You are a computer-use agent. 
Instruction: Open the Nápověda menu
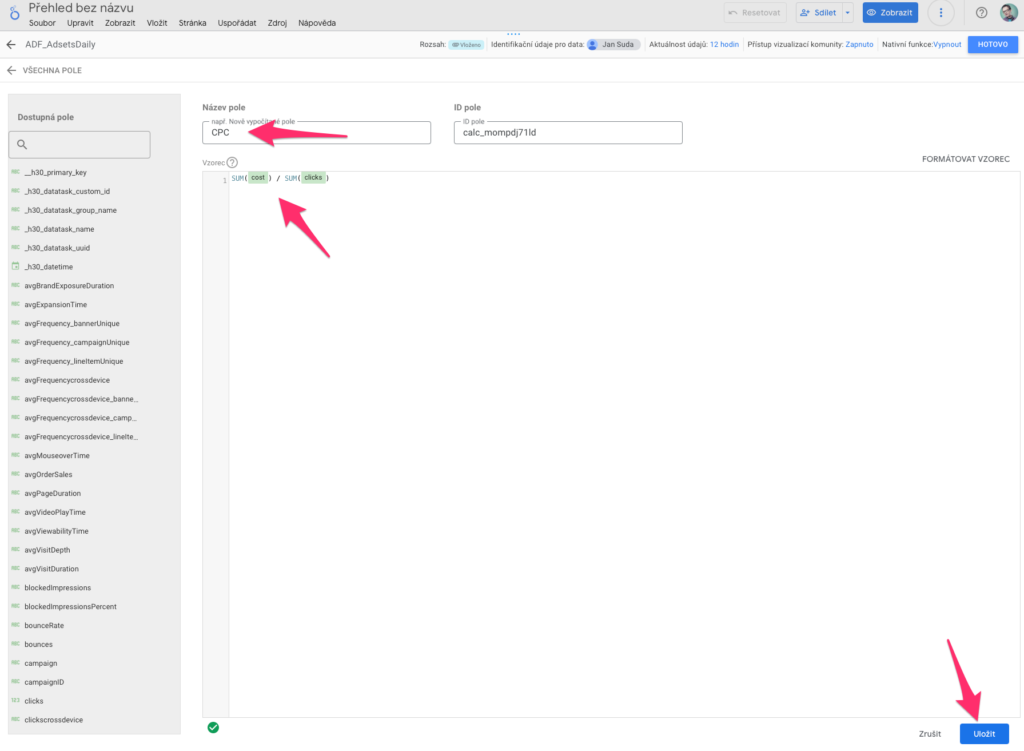pyautogui.click(x=317, y=22)
